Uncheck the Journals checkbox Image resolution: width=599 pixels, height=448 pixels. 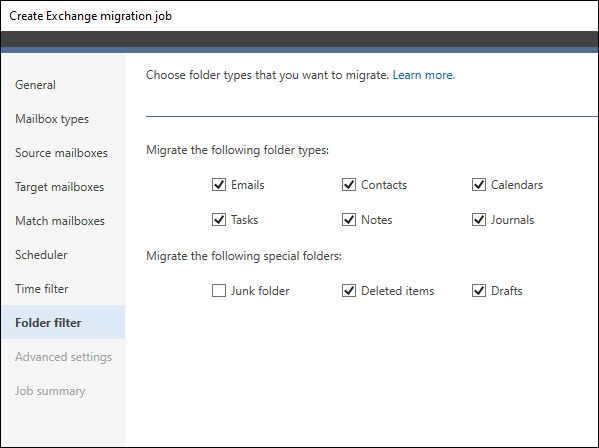tap(479, 220)
